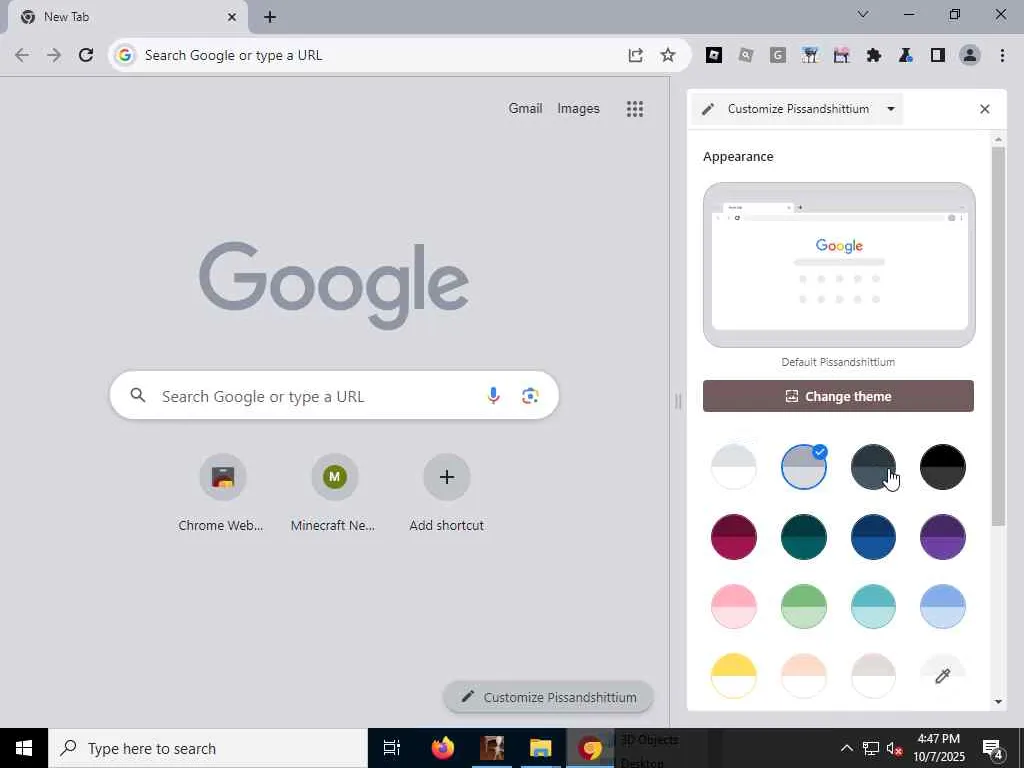Open the three-dot browser menu

click(x=1002, y=56)
